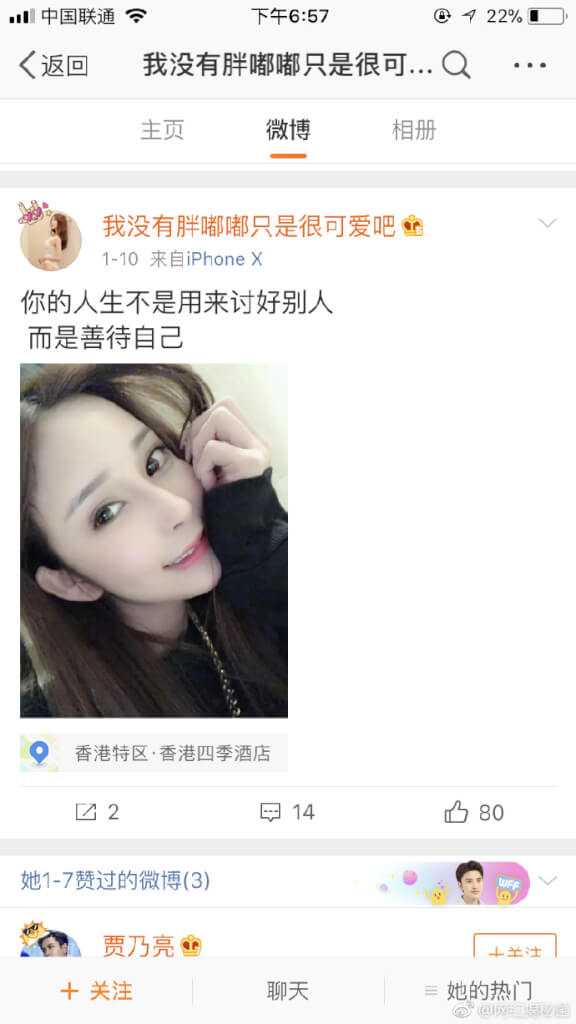Open 聊天 chat button
This screenshot has width=576, height=1024.
287,991
